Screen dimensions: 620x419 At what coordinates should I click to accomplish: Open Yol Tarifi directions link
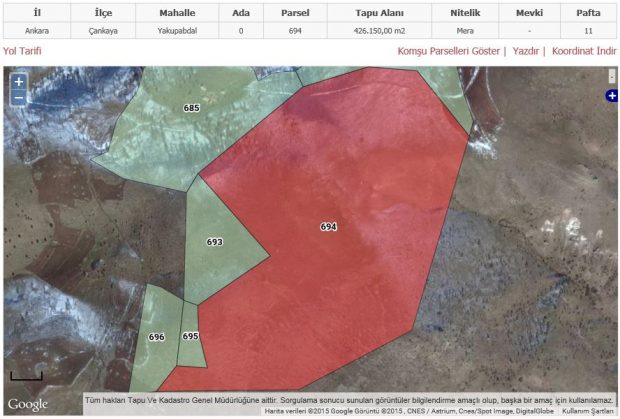point(23,50)
